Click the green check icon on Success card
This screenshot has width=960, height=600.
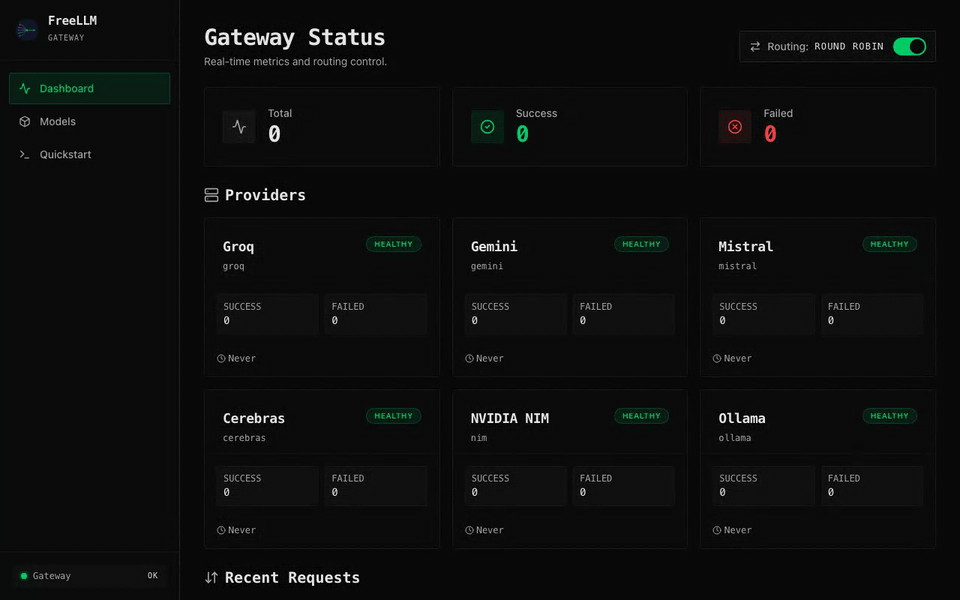[487, 126]
